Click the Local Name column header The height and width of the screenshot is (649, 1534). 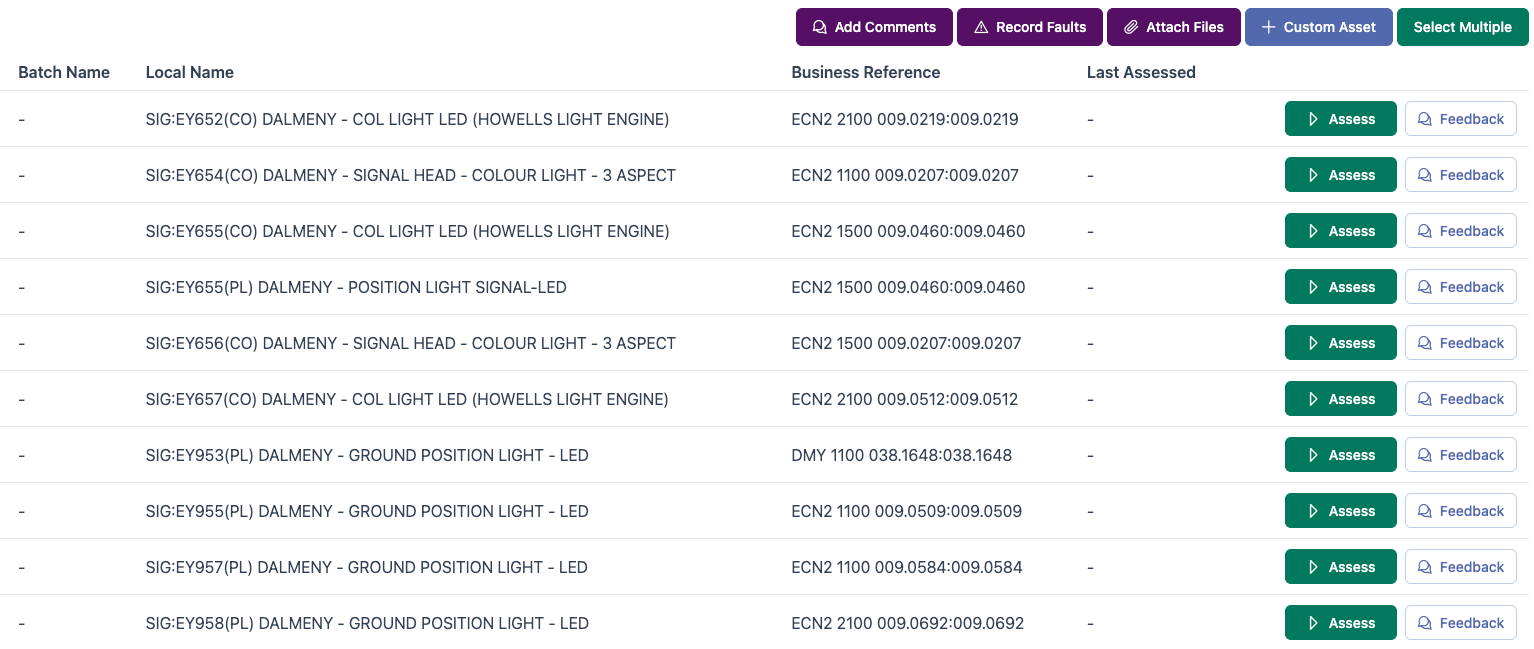[190, 72]
